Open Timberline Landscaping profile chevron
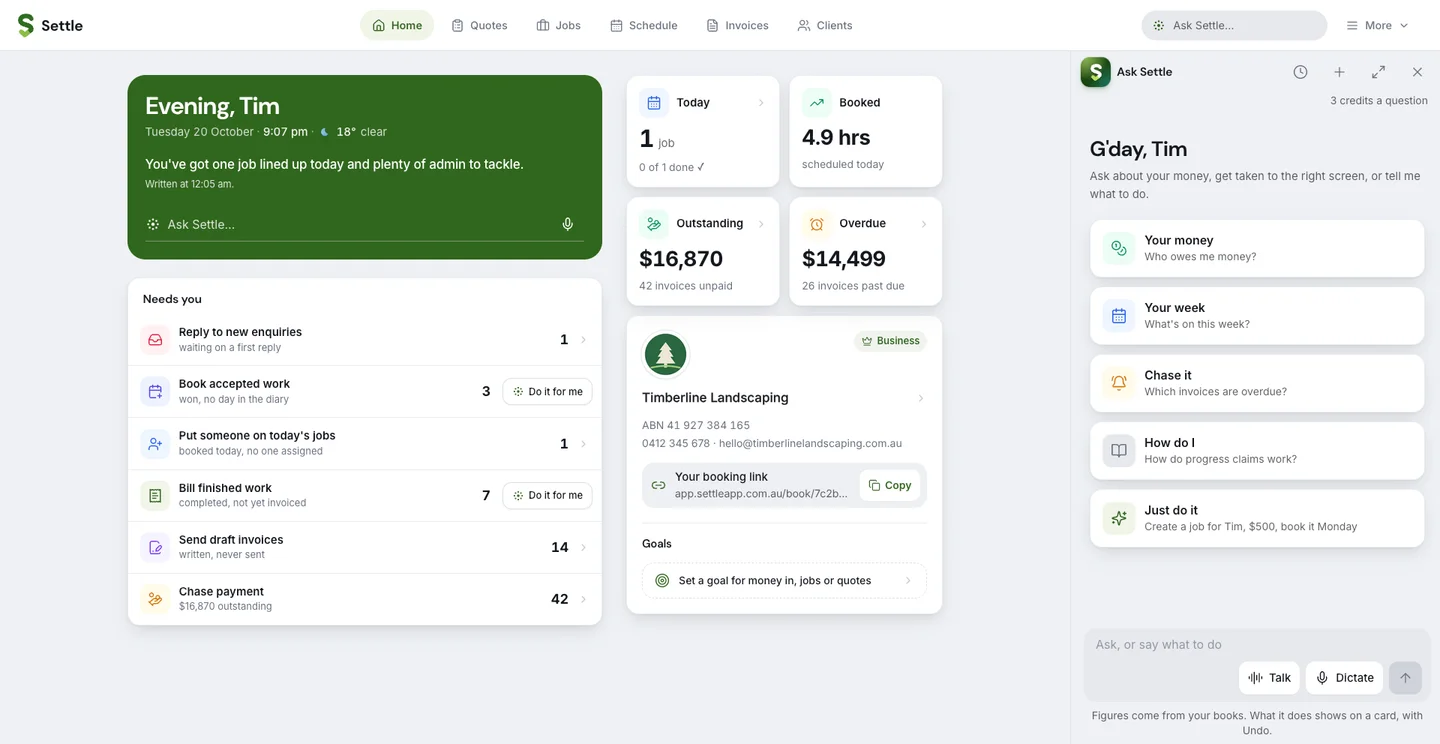 [921, 398]
